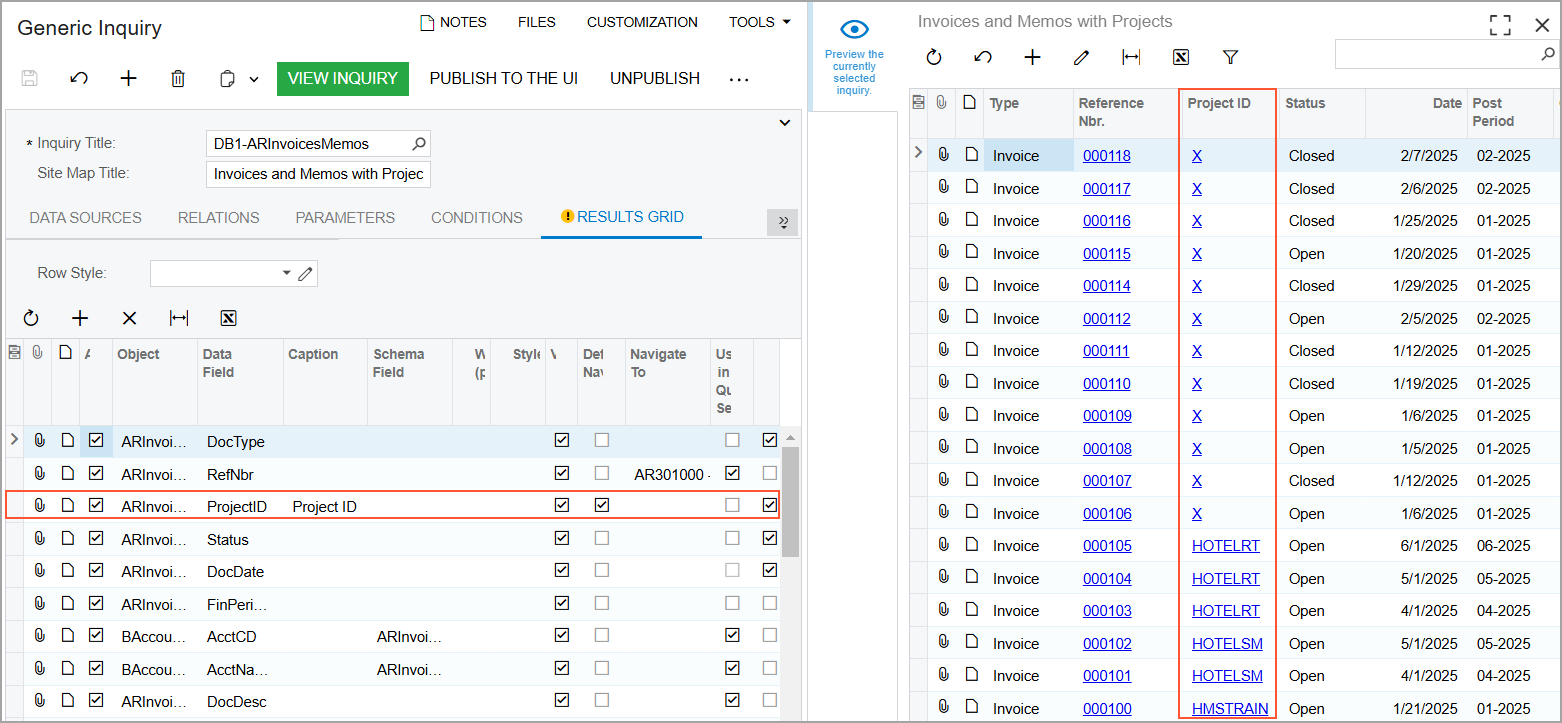Image resolution: width=1562 pixels, height=723 pixels.
Task: Uncheck Visible checkbox for DocType row
Action: pyautogui.click(x=561, y=441)
